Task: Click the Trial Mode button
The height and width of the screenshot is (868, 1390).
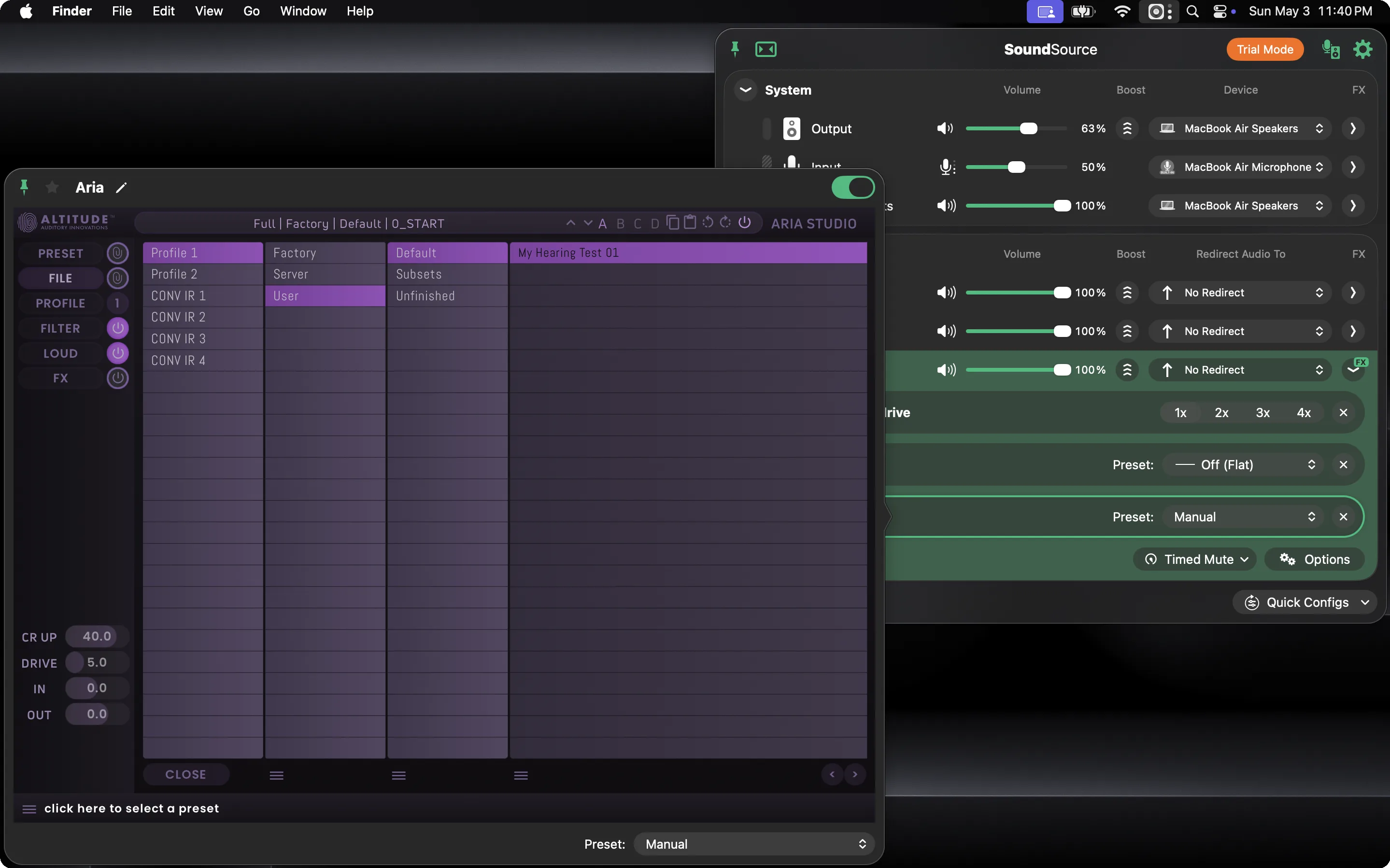Action: [1265, 49]
